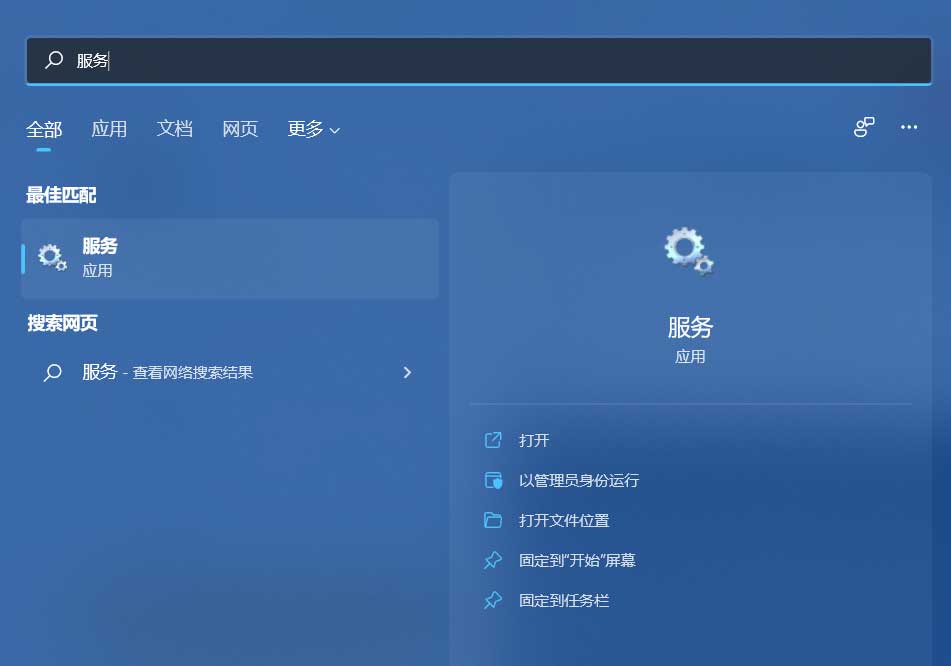Expand 服务 web search results with arrow

coord(407,372)
